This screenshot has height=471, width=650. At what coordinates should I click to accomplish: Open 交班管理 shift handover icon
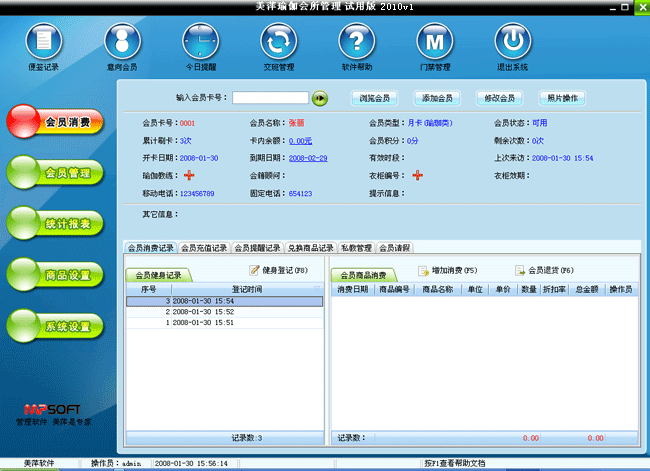click(278, 42)
